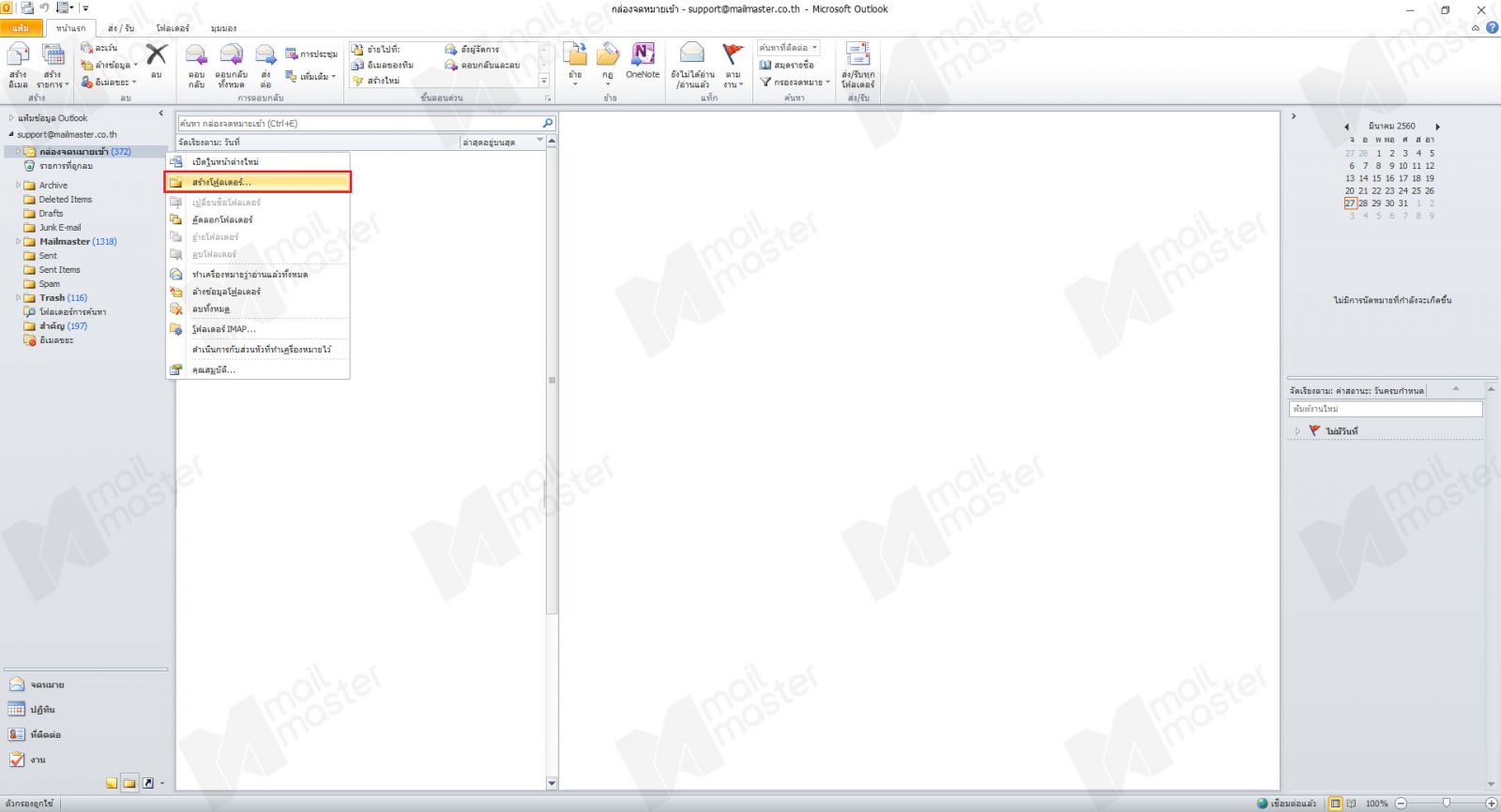Click the Reply All (ตอบกลับทั้งหมด) icon
Image resolution: width=1501 pixels, height=812 pixels.
231,55
